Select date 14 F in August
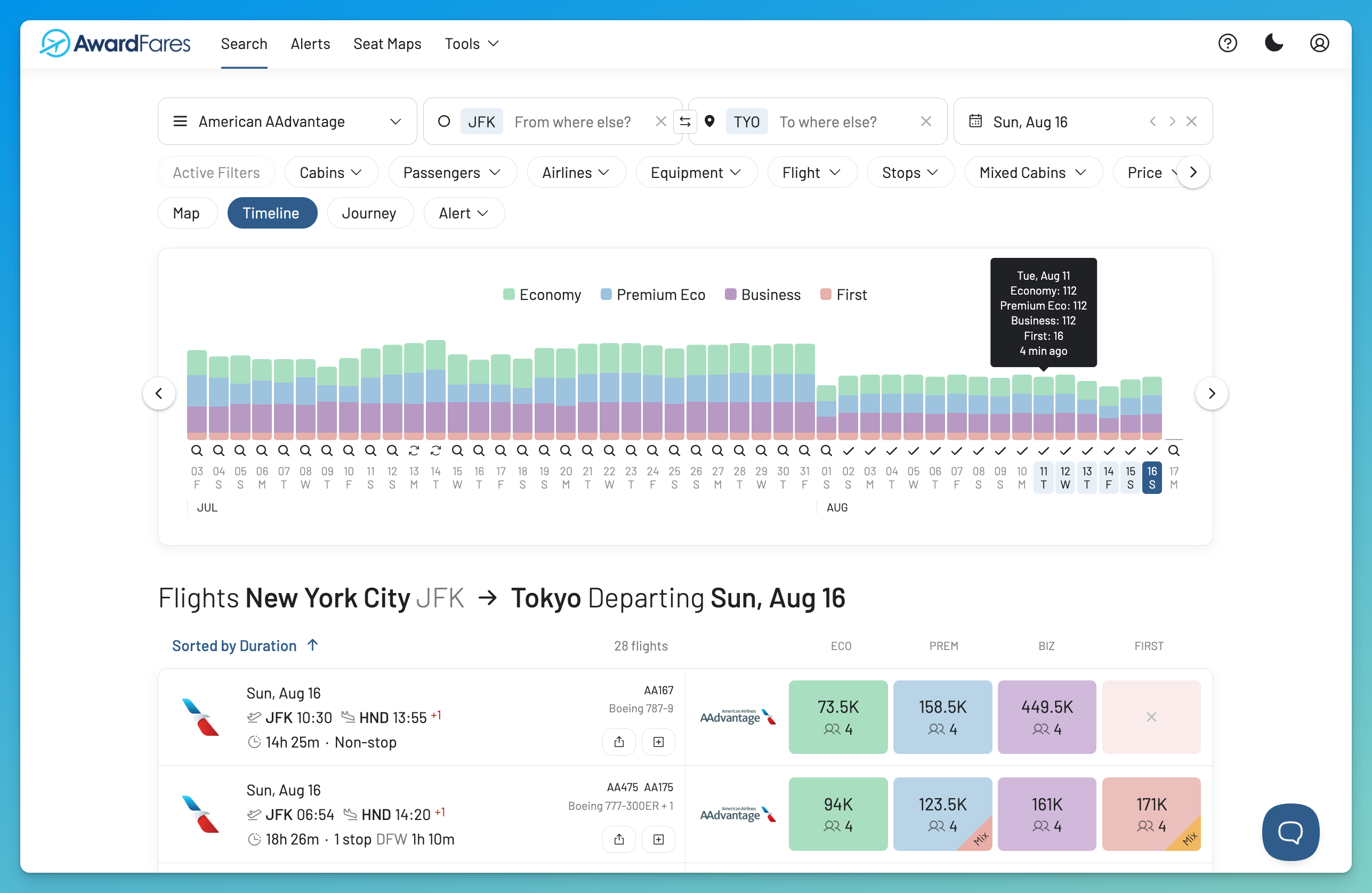This screenshot has height=893, width=1372. 1109,477
